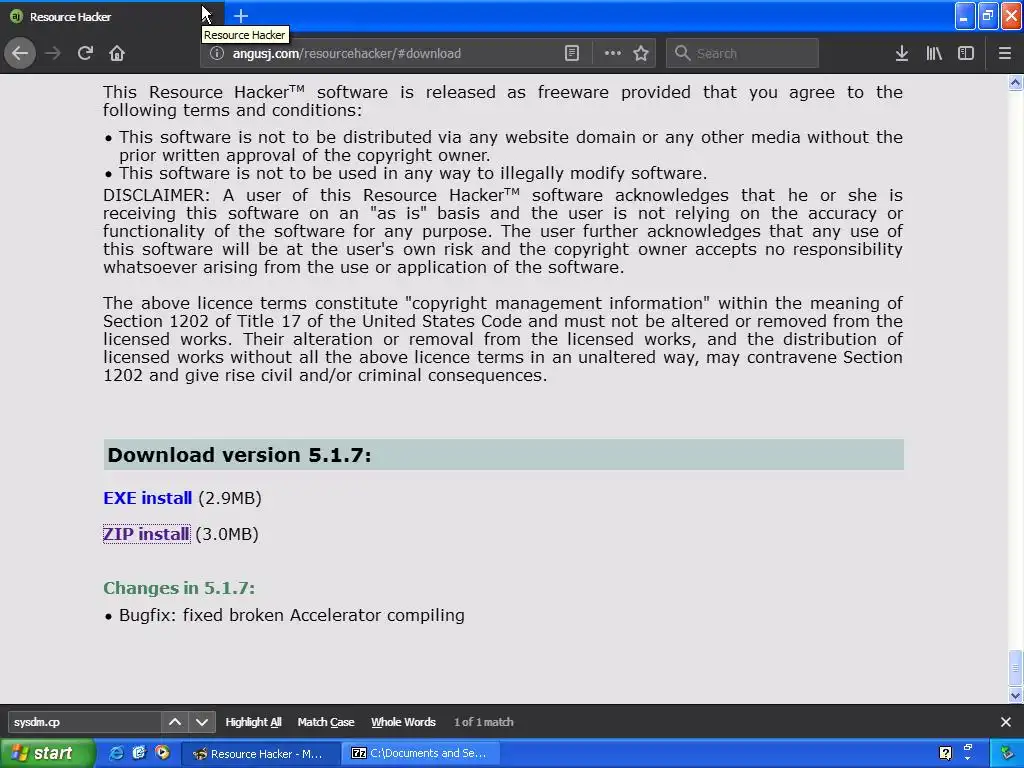The image size is (1024, 768).
Task: Switch to 7-Zip C:\Documents taskbar window
Action: click(421, 754)
